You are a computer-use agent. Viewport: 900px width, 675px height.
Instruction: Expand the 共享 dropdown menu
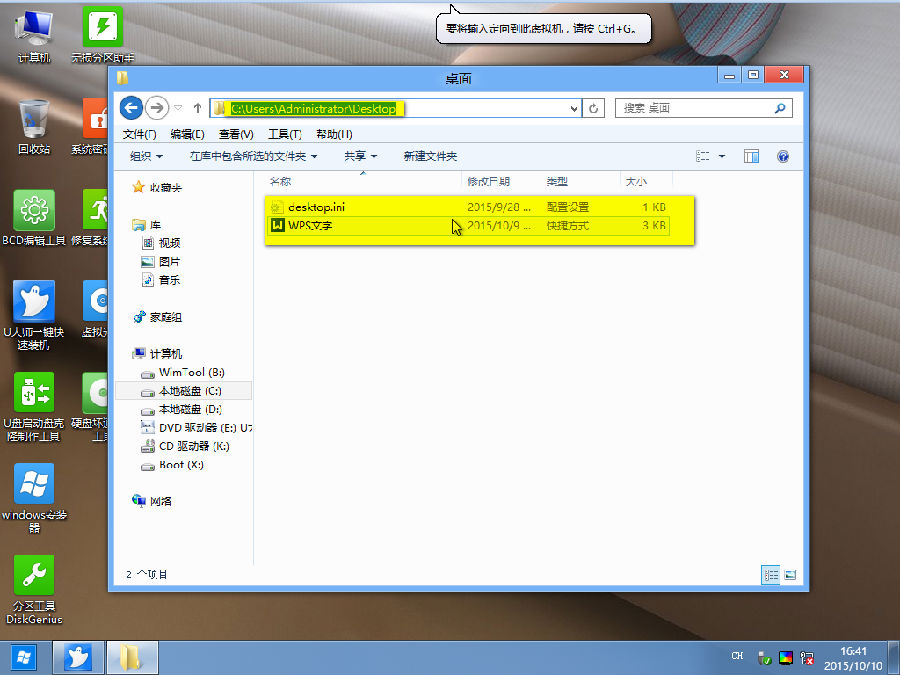360,156
